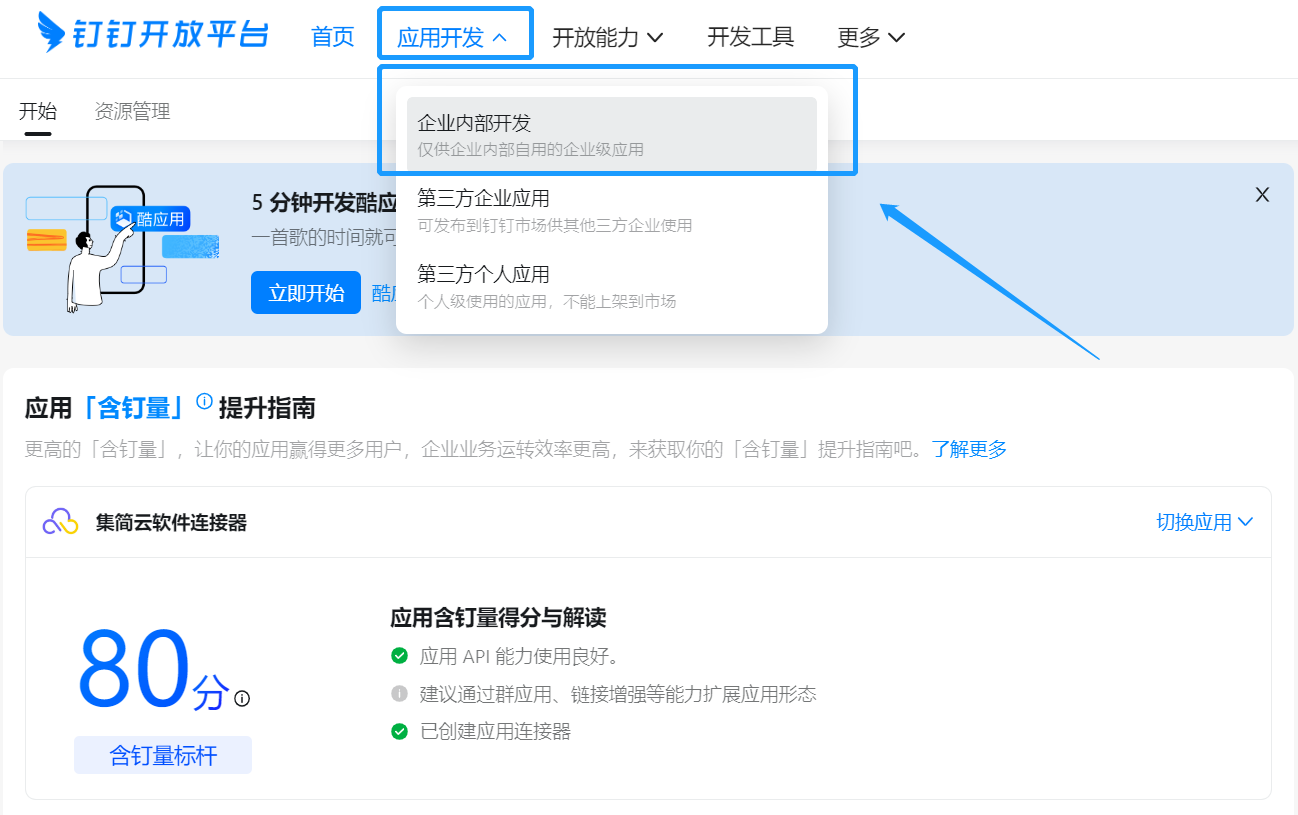Viewport: 1298px width, 815px height.
Task: Click the green check beside 已创建应用连接器
Action: pyautogui.click(x=400, y=732)
